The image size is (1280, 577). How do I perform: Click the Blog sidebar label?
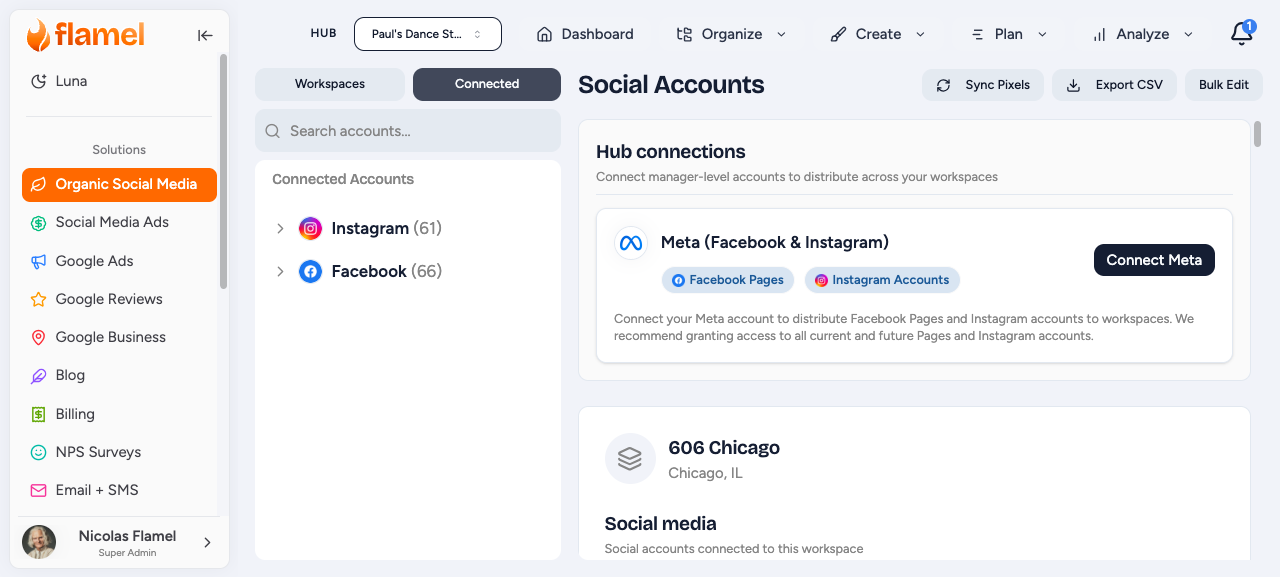pyautogui.click(x=70, y=376)
